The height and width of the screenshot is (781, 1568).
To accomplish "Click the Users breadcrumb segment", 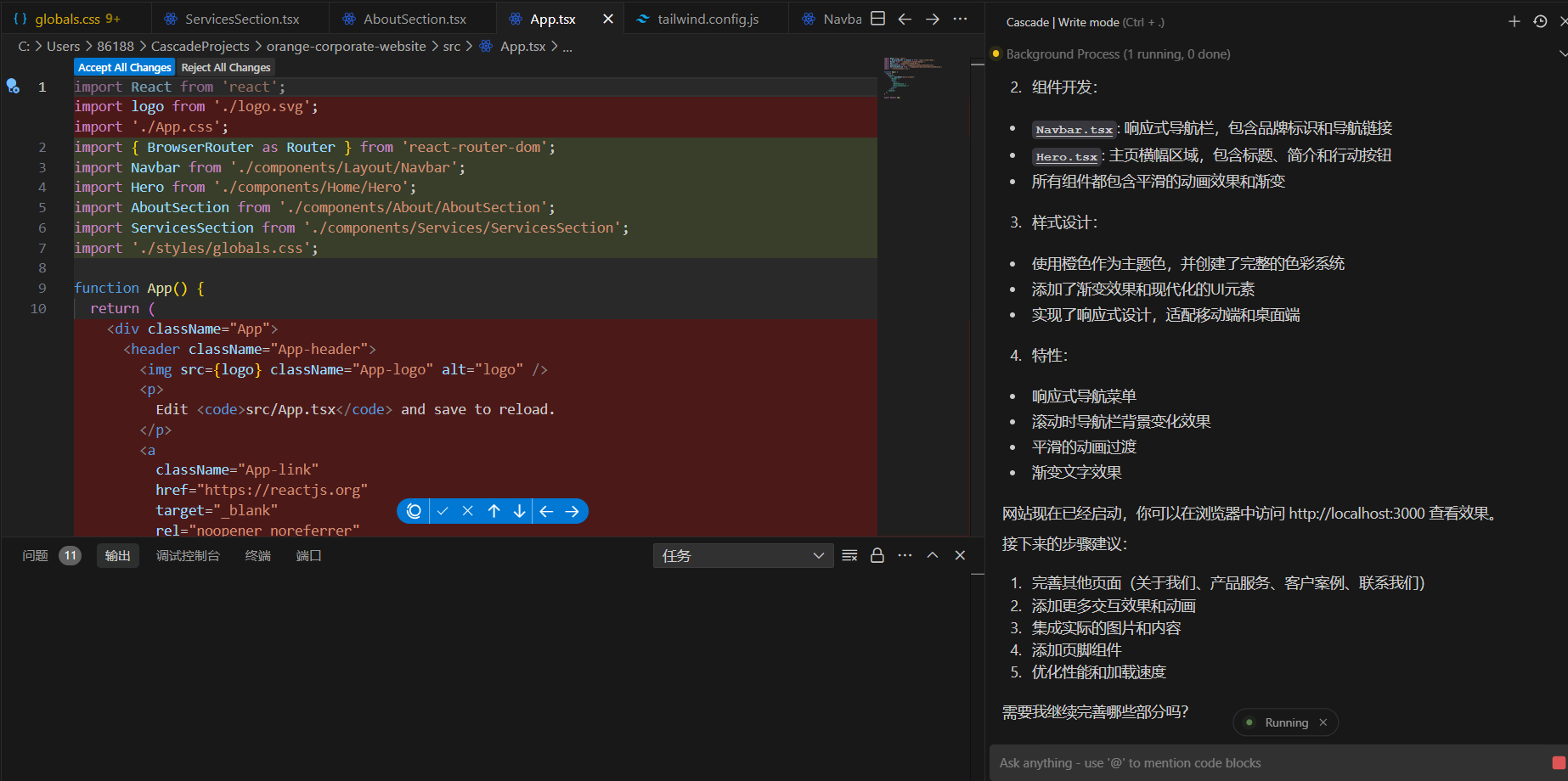I will tap(63, 46).
